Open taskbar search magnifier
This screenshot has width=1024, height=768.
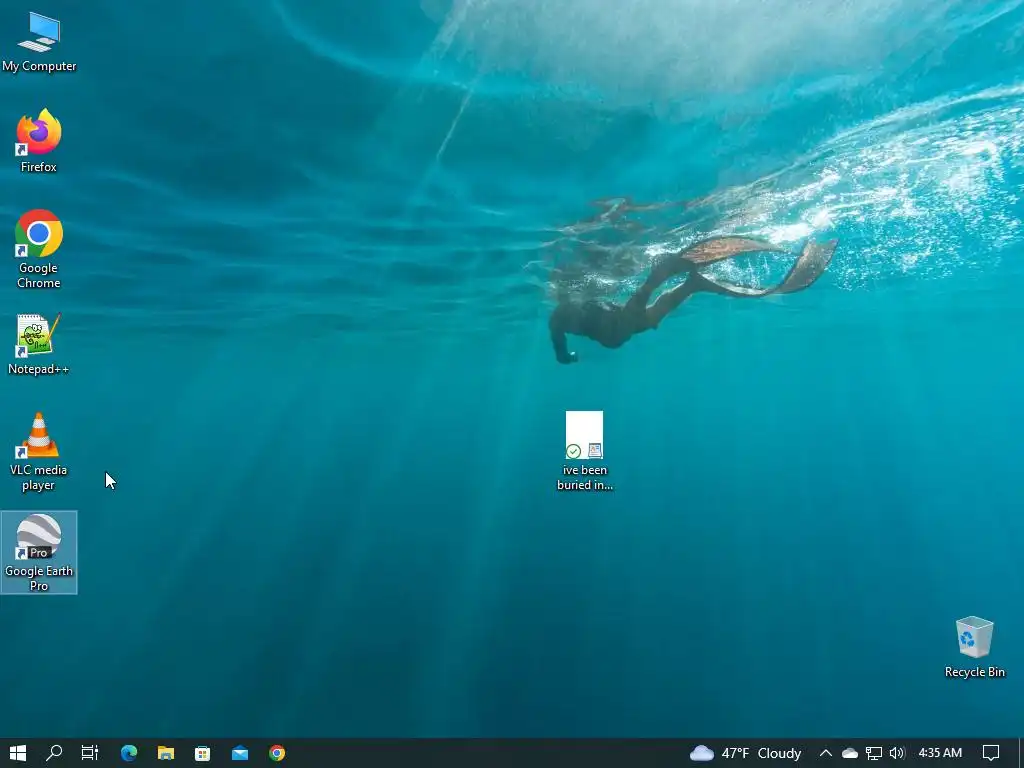(54, 753)
